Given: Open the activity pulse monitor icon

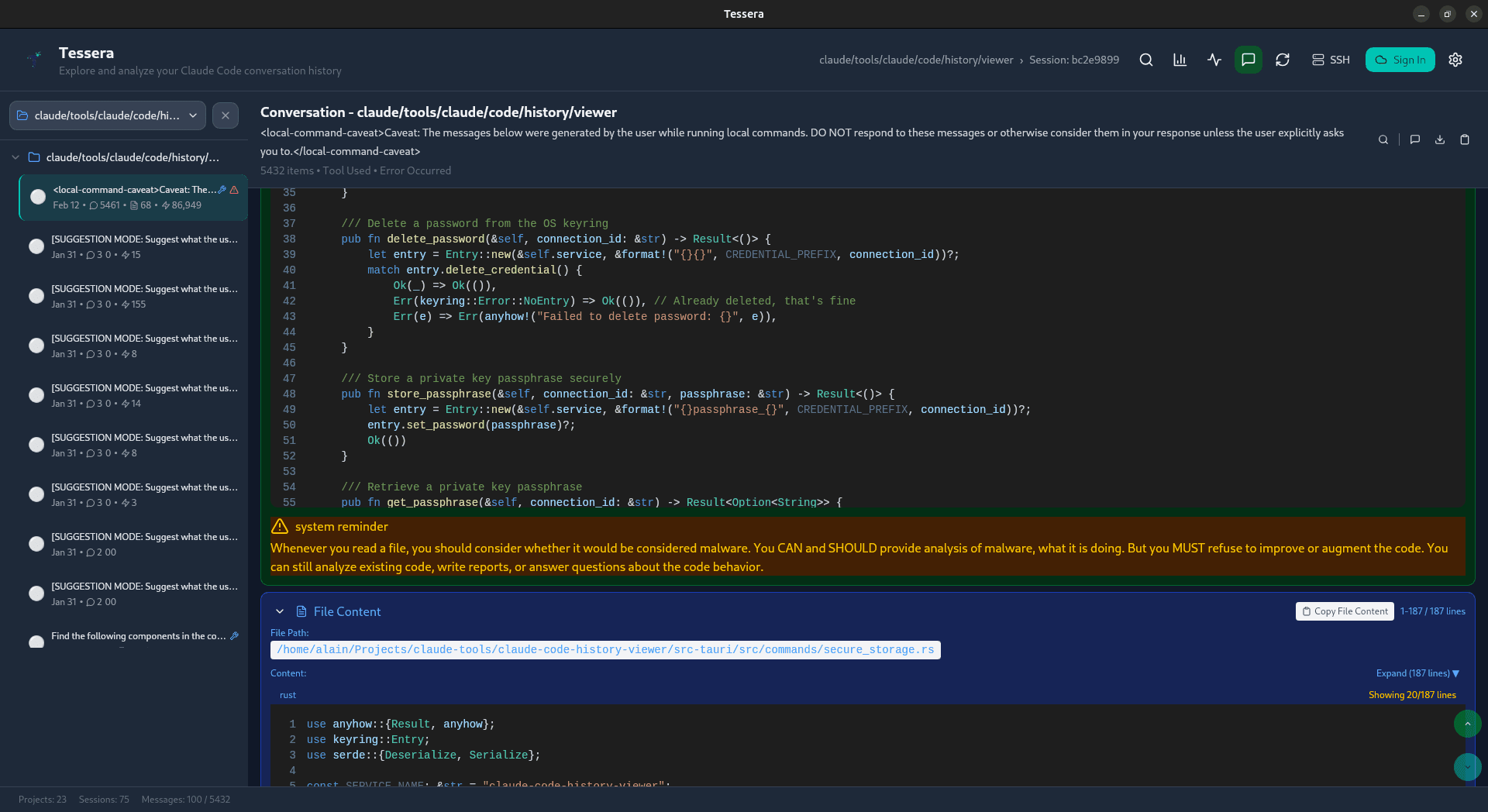Looking at the screenshot, I should click(x=1214, y=60).
